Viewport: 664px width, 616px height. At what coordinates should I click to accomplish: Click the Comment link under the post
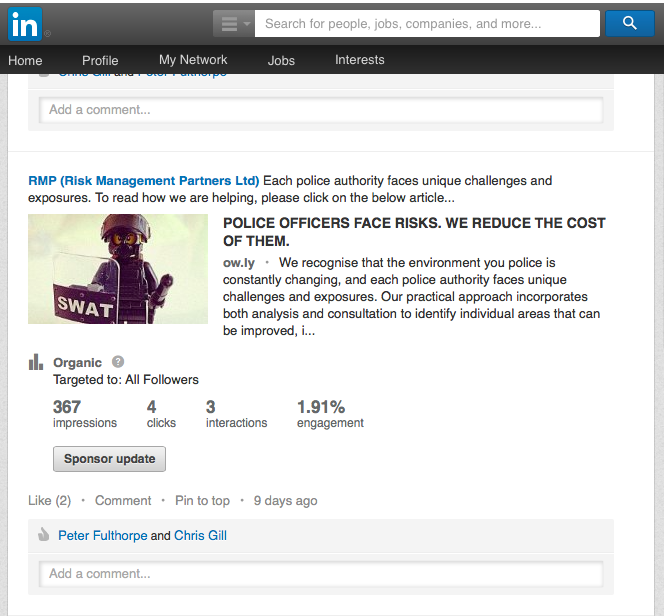[123, 500]
